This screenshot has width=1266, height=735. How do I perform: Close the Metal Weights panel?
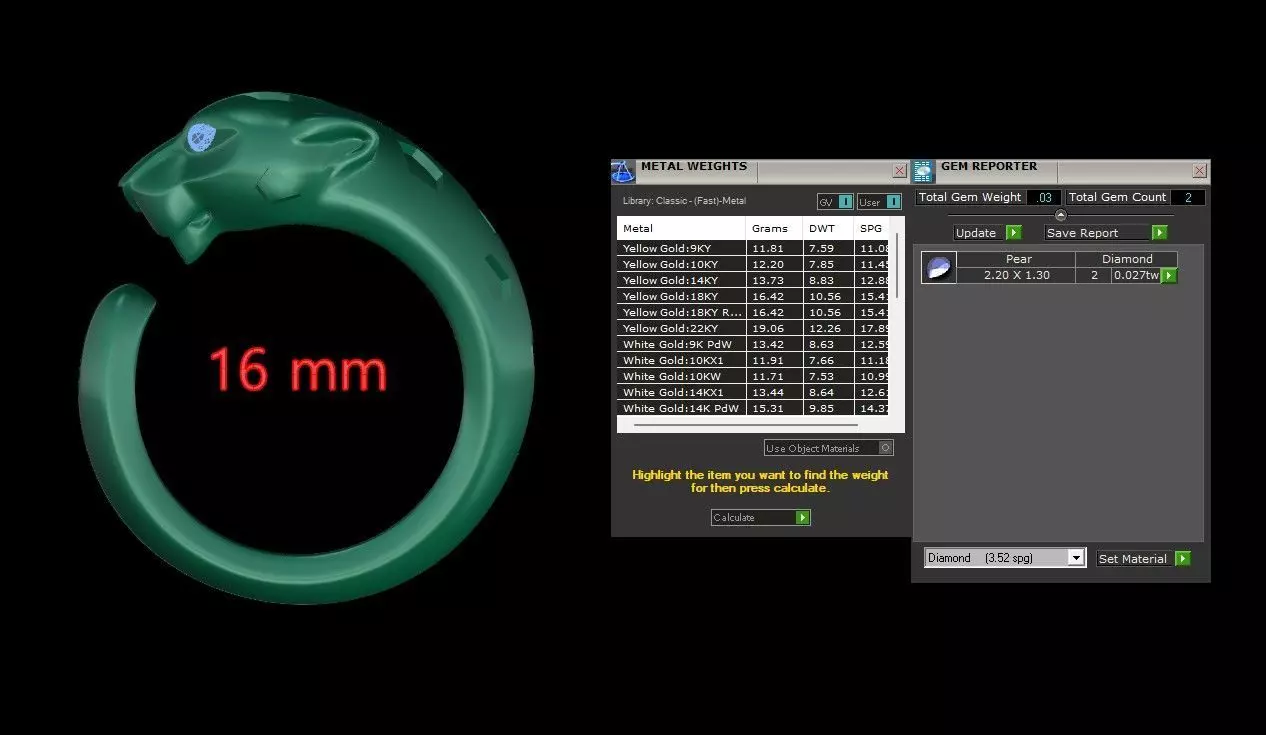point(899,171)
